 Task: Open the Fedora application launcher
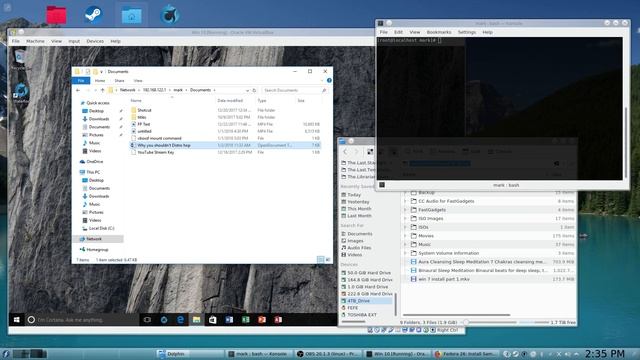tap(5, 354)
